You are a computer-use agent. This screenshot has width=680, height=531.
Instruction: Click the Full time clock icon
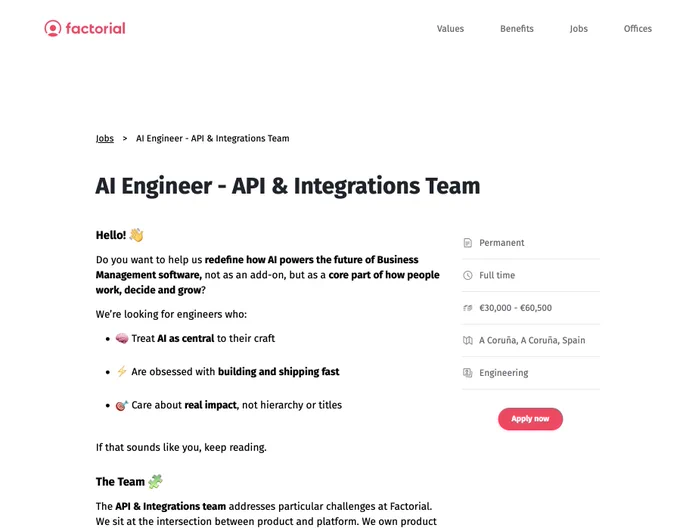[468, 275]
